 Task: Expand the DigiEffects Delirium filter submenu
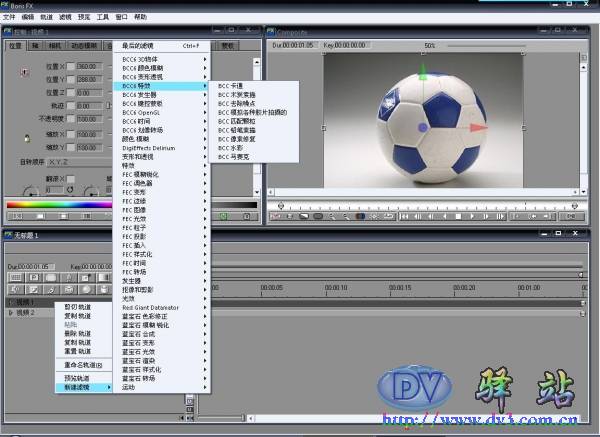pyautogui.click(x=161, y=148)
